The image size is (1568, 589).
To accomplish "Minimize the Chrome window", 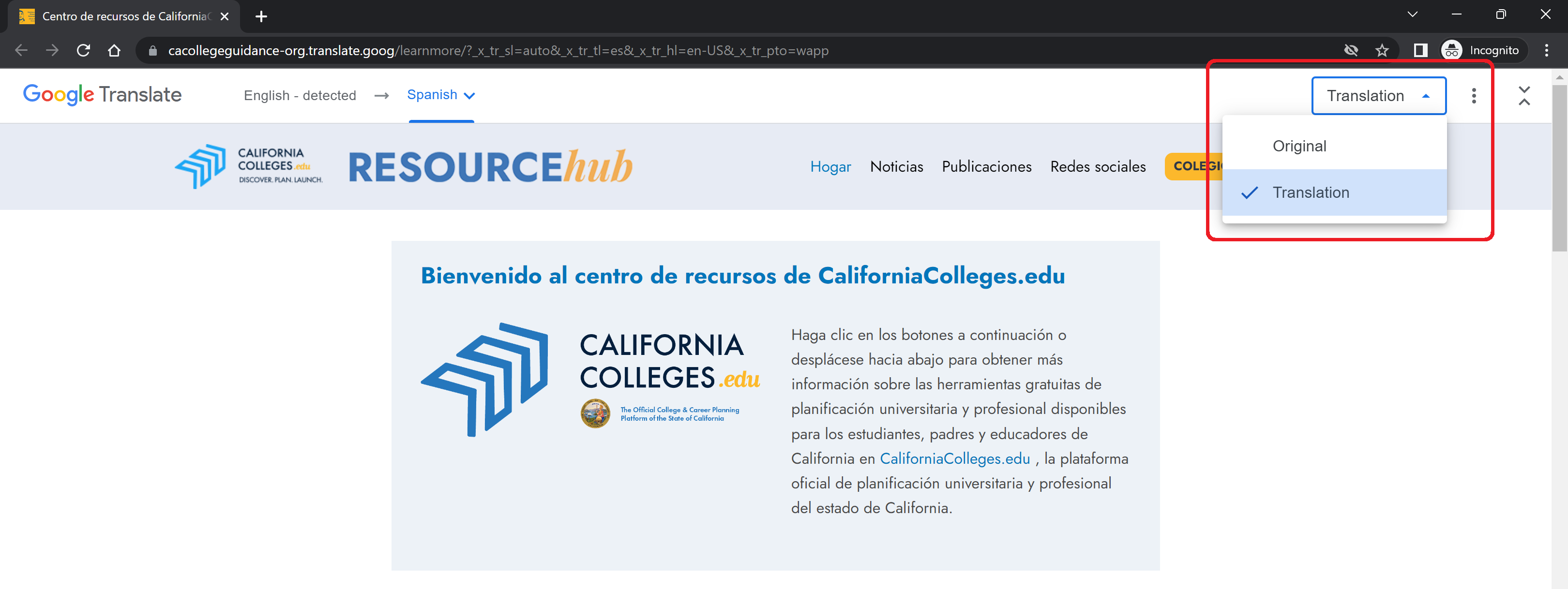I will (1457, 15).
